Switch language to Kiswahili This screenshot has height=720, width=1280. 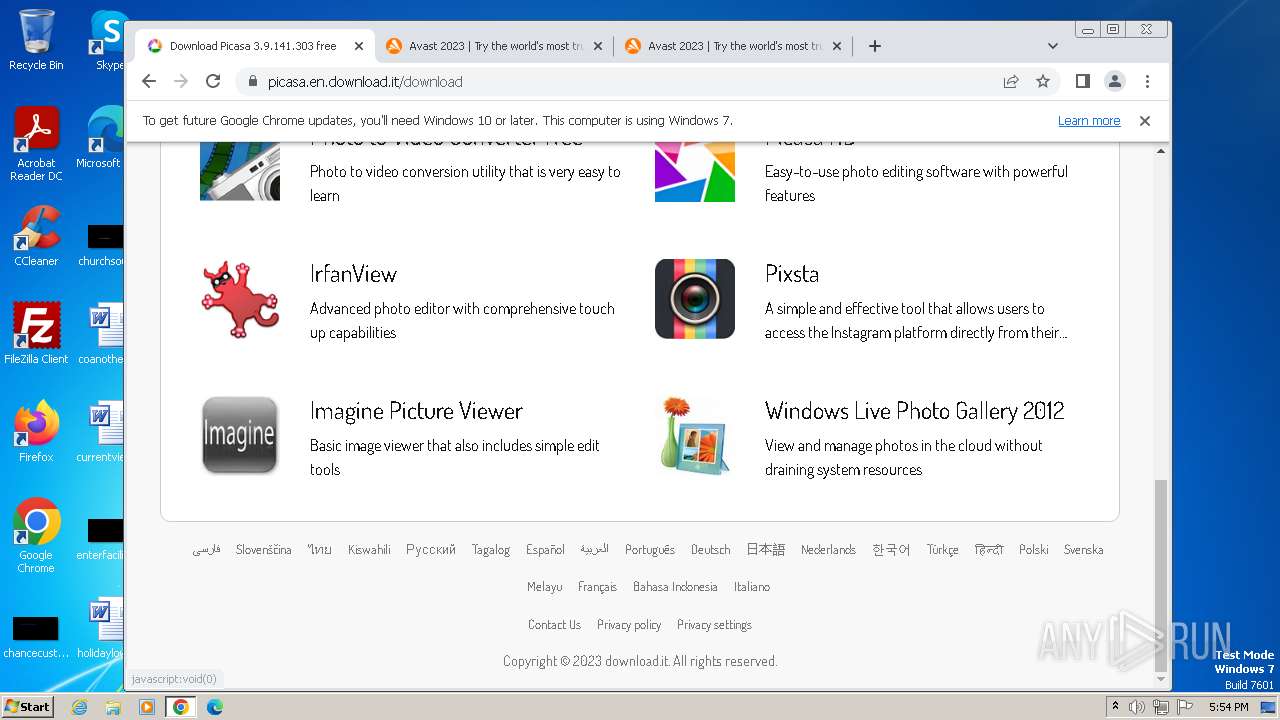pos(369,550)
